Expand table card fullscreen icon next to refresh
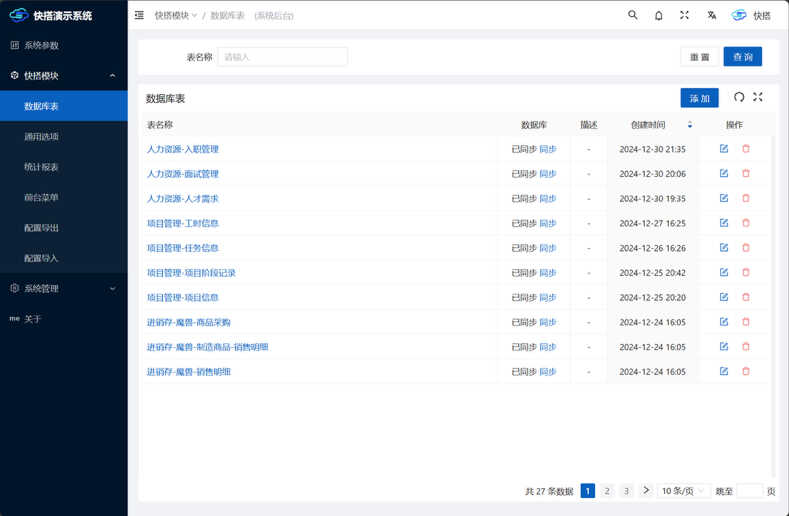Image resolution: width=789 pixels, height=516 pixels. 758,97
